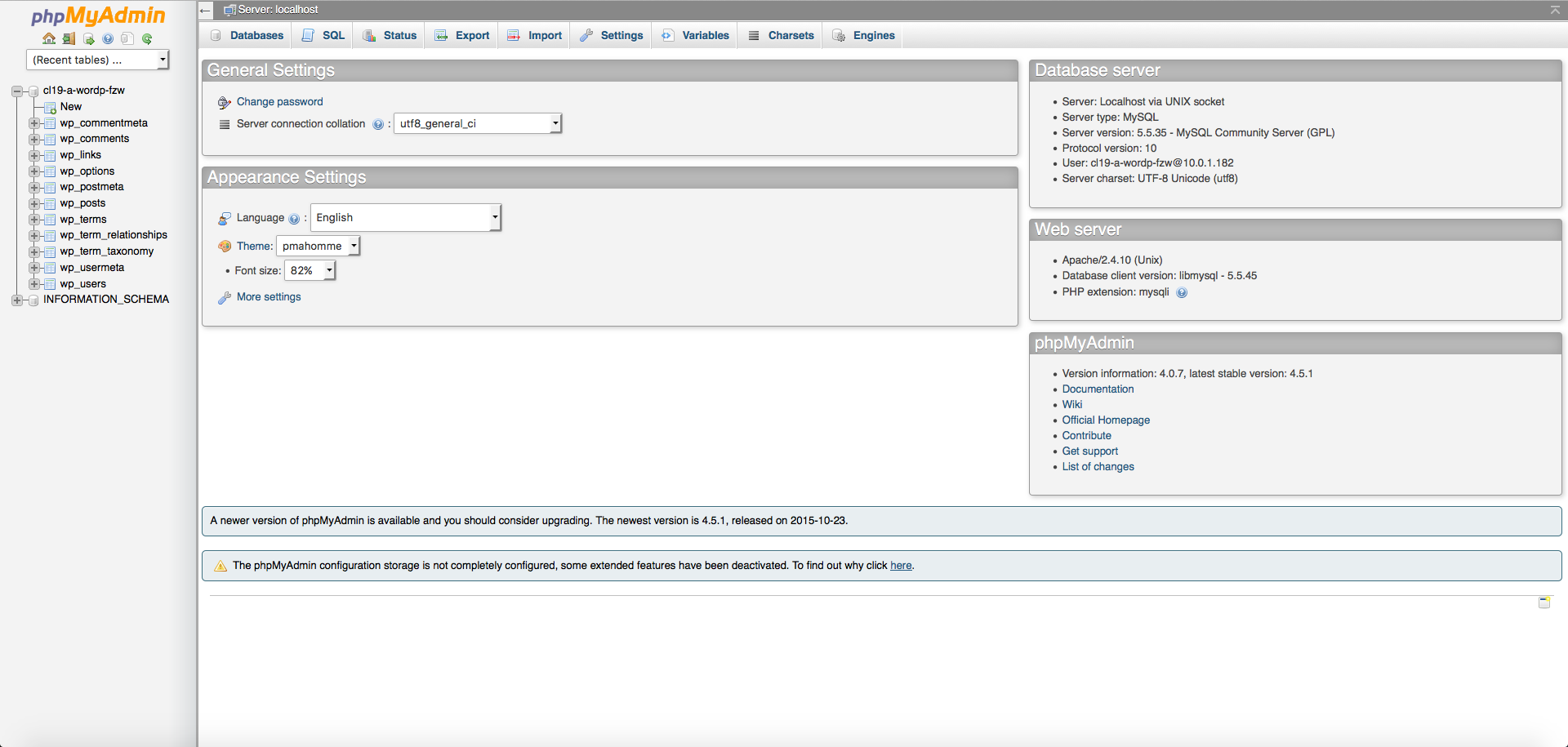Click the table icon beside wp_postmeta
Viewport: 1568px width, 747px height.
tap(50, 187)
